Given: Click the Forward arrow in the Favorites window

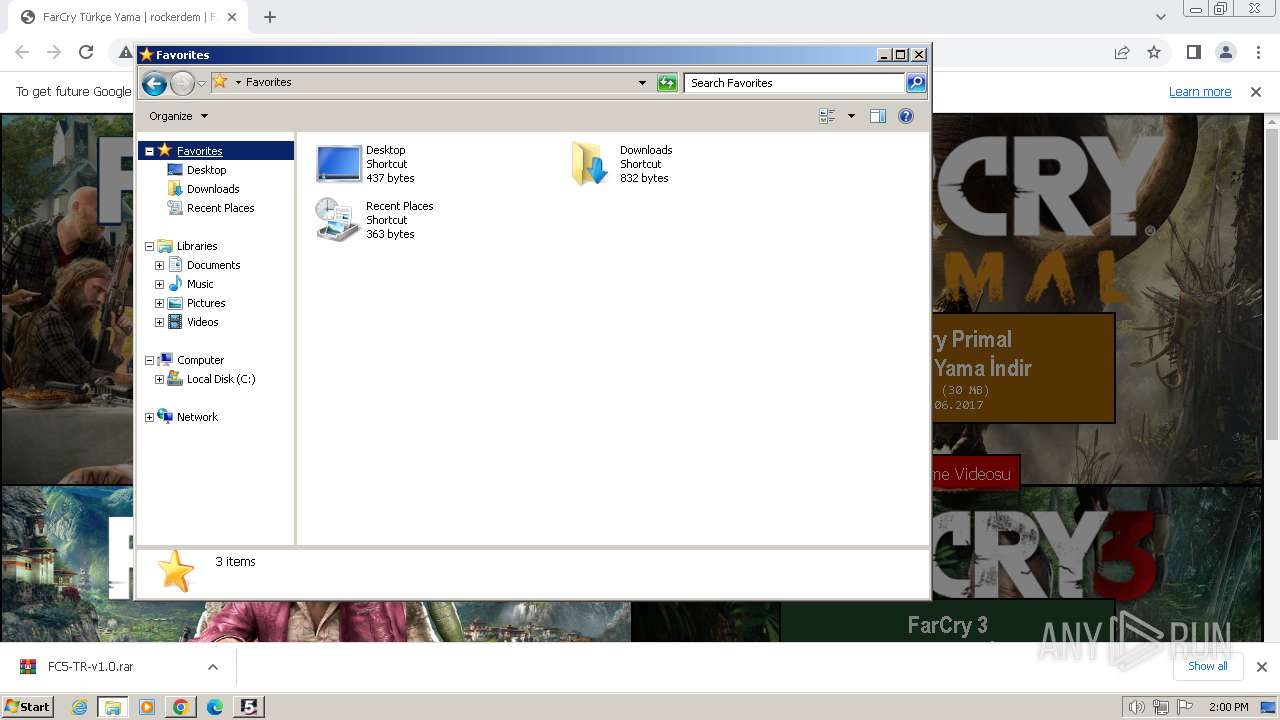Looking at the screenshot, I should point(182,83).
